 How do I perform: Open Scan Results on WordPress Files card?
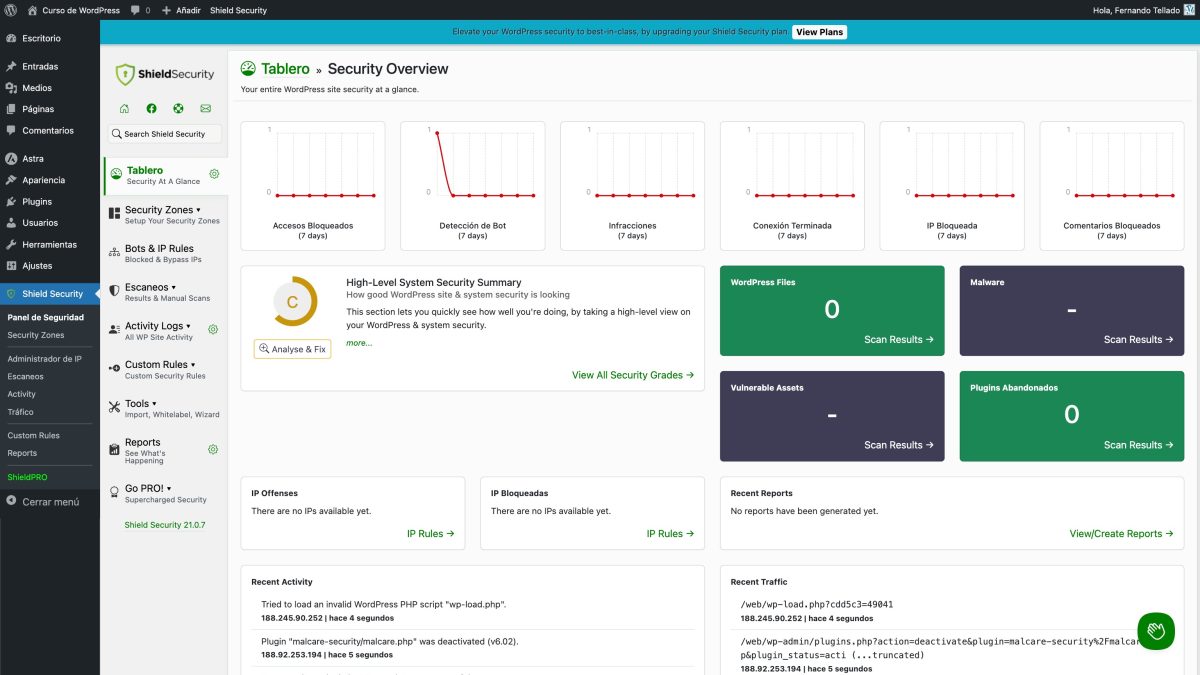point(898,340)
